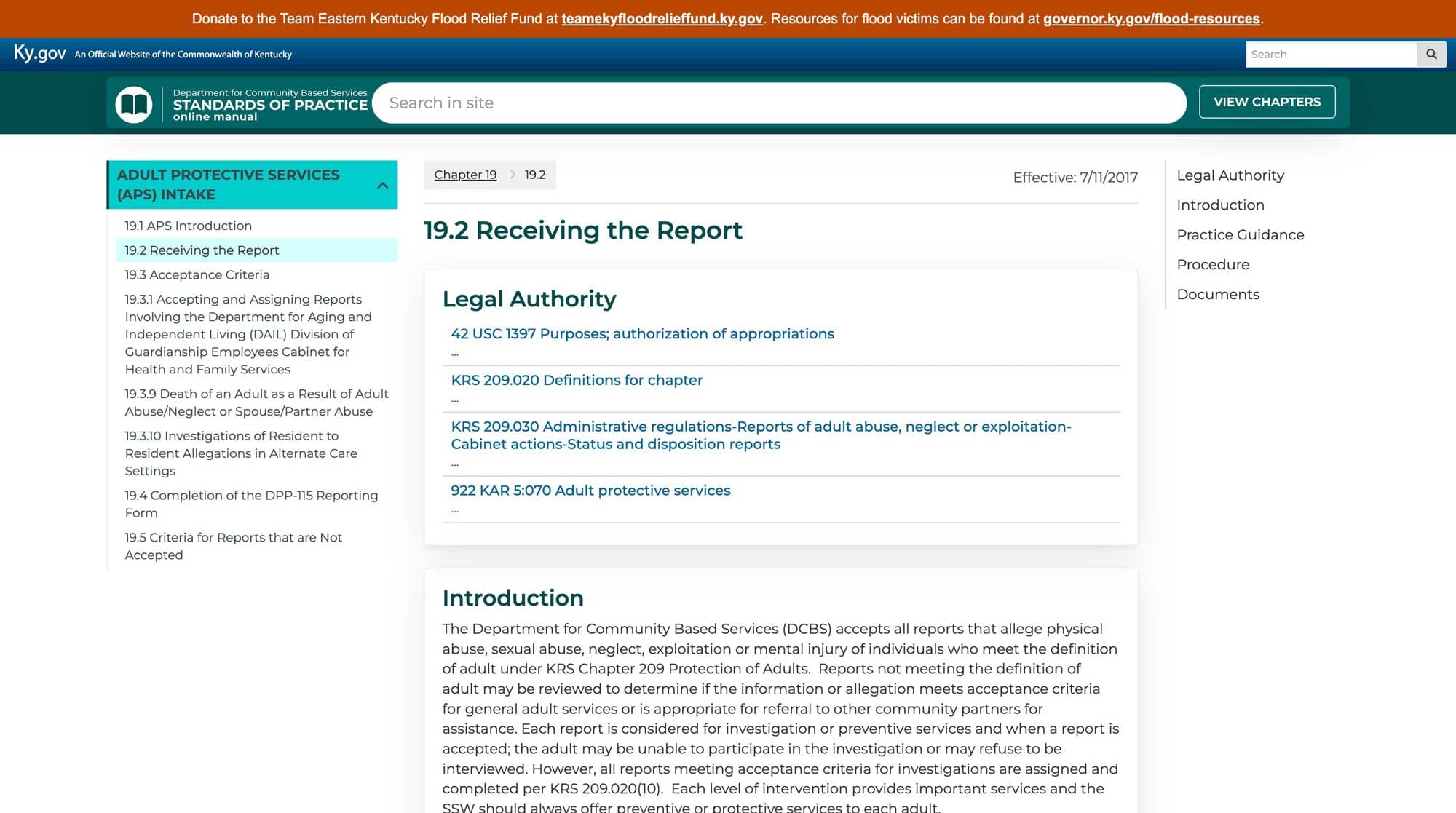Open KRS 209.020 Definitions for chapter link

(577, 380)
